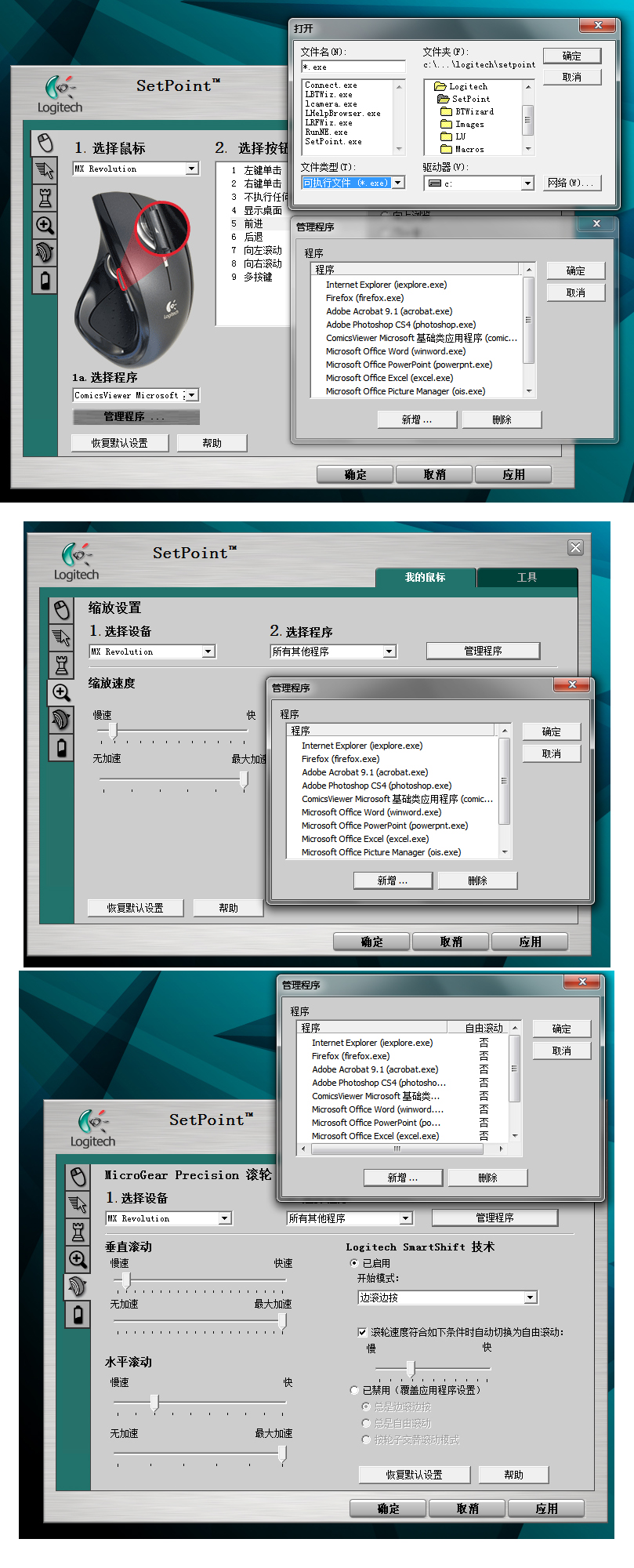Click 帮助 button in the 选择鼠标 window
This screenshot has width=634, height=1568.
click(x=212, y=443)
